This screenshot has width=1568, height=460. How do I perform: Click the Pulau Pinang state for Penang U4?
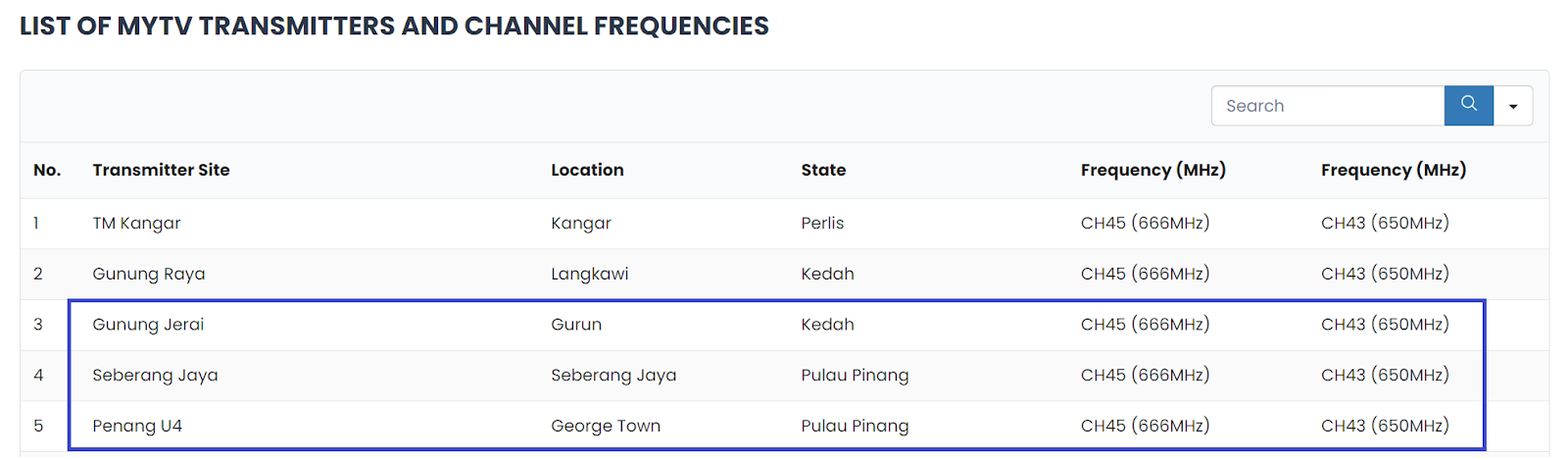[855, 426]
